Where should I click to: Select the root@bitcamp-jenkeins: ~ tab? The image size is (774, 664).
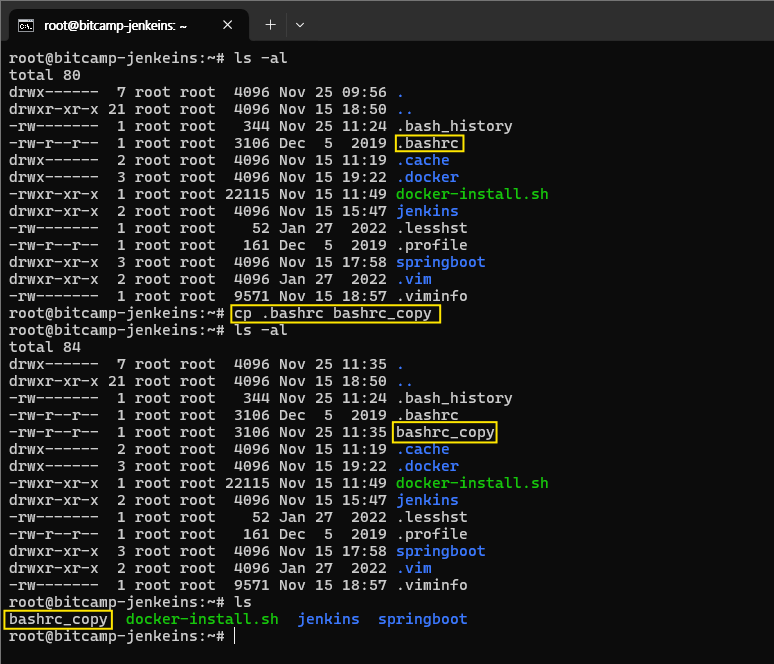(128, 25)
